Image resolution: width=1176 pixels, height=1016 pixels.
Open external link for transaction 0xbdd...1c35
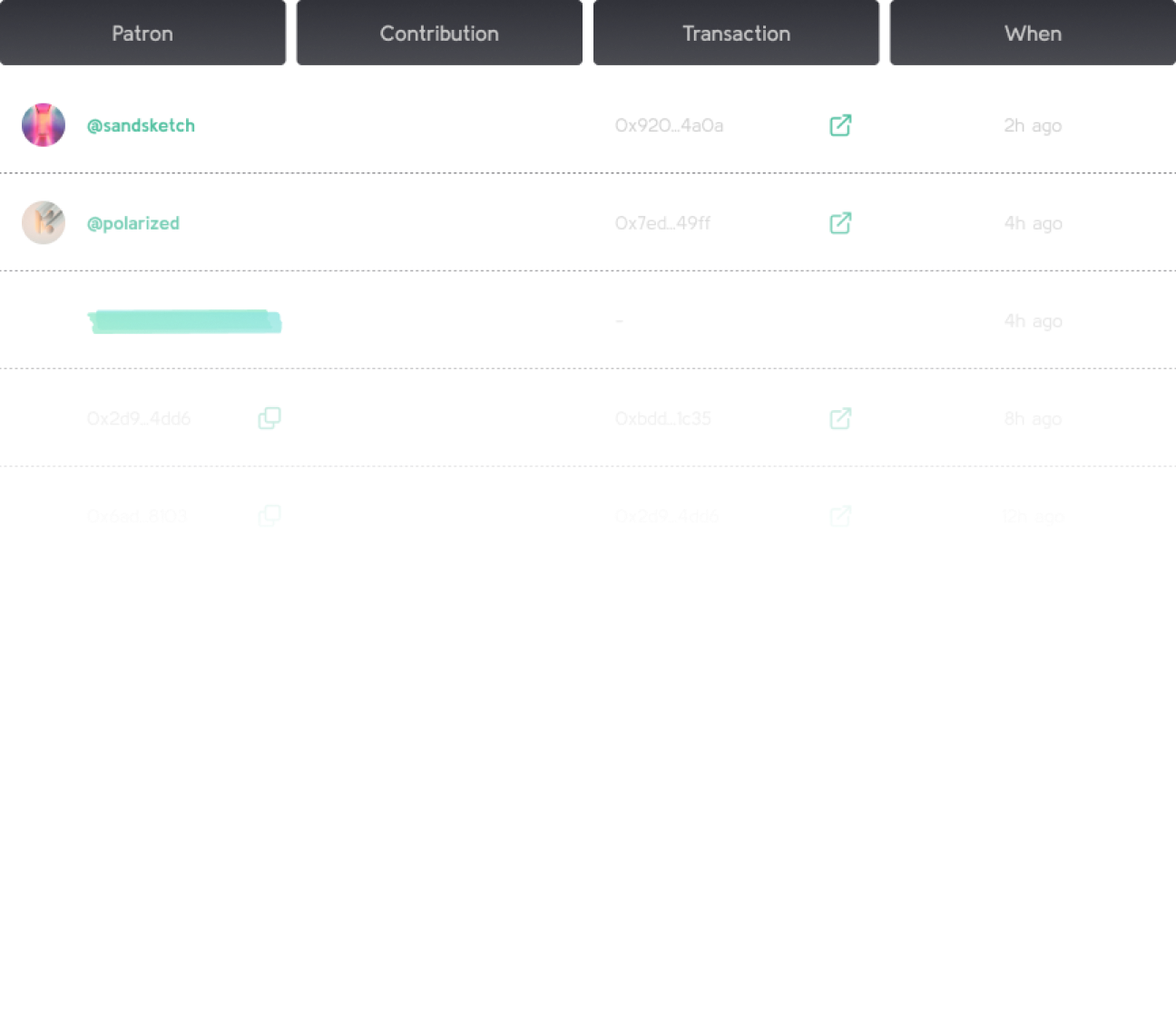(x=840, y=418)
